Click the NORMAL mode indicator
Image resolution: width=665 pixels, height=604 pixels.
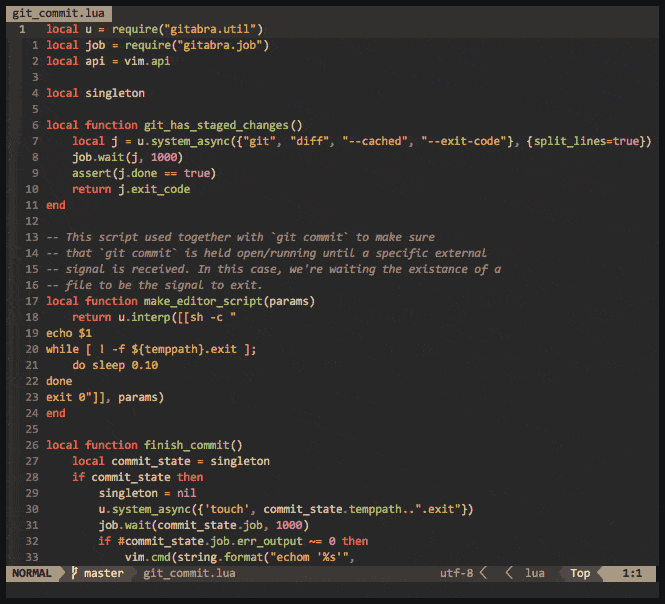30,574
